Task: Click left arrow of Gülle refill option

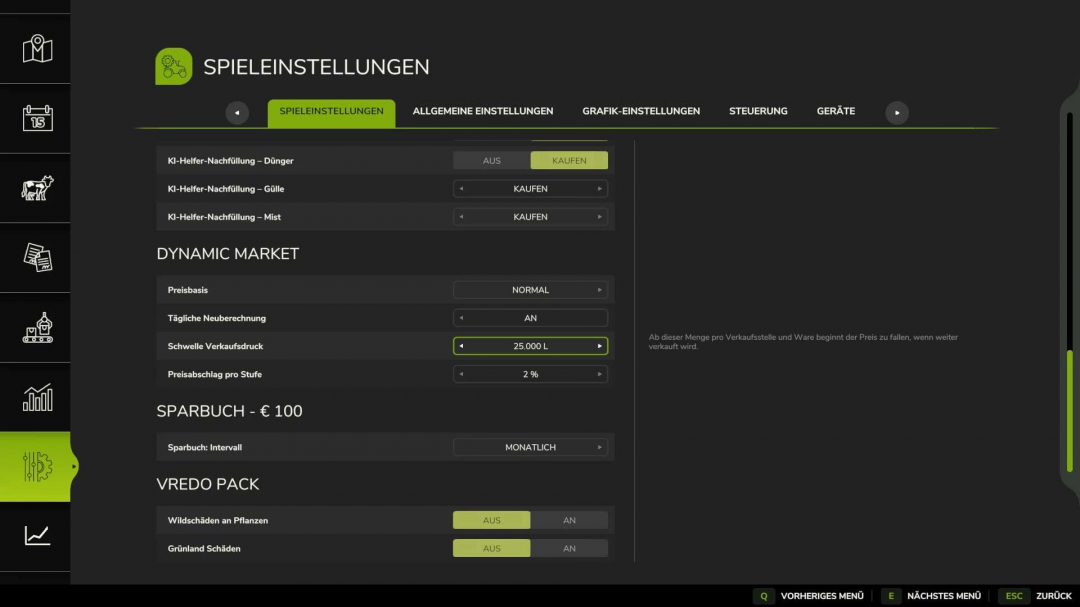Action: pos(461,189)
